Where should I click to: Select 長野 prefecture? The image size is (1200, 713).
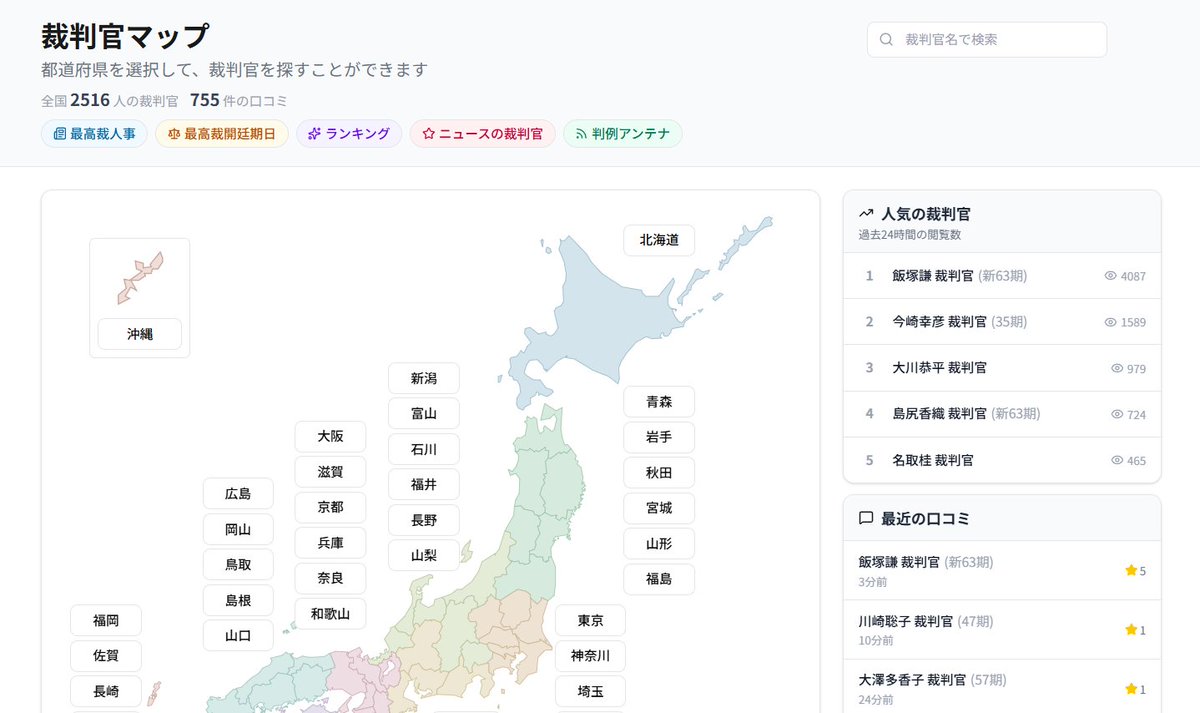pos(424,520)
